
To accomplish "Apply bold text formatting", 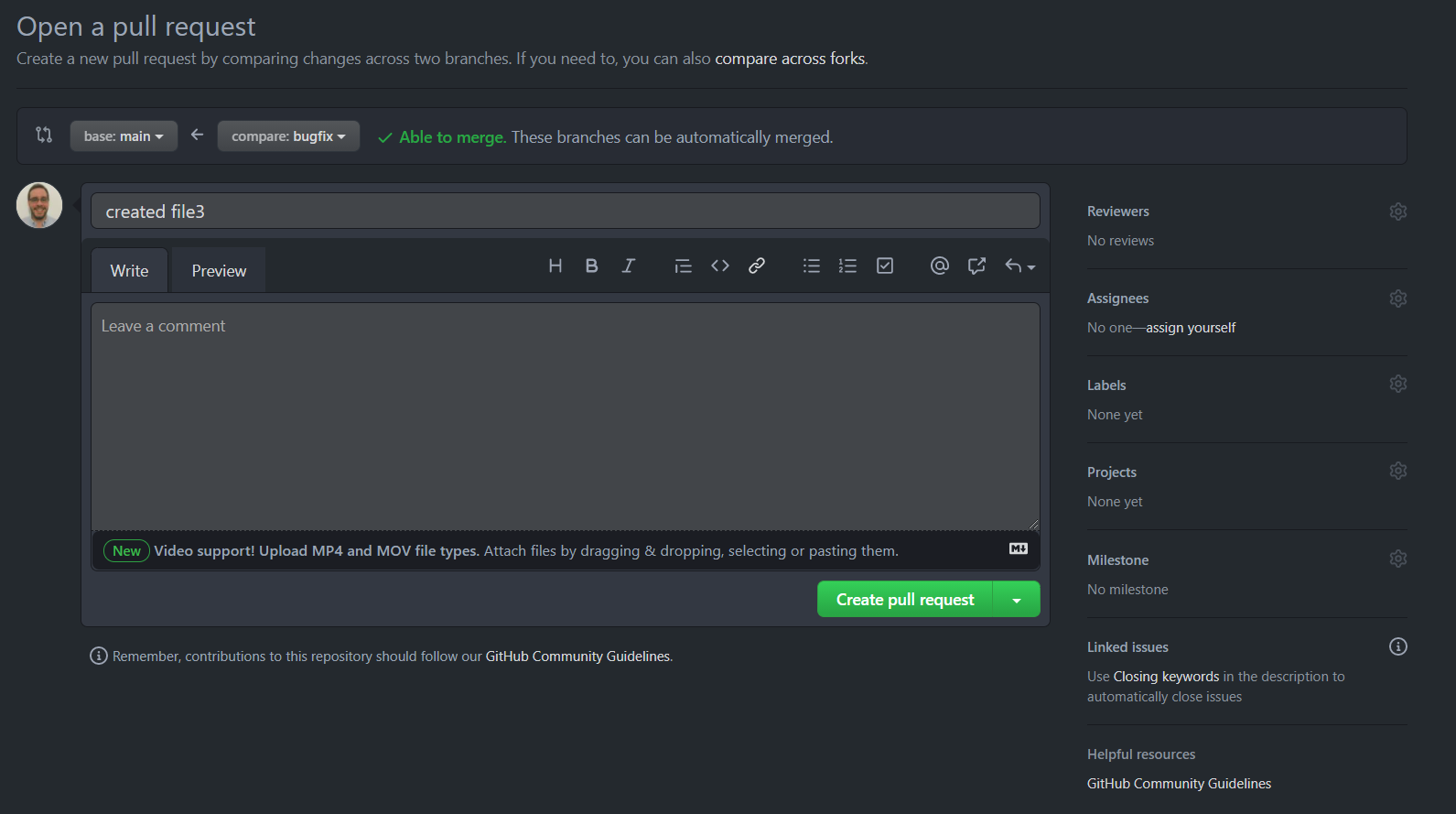I will click(591, 266).
